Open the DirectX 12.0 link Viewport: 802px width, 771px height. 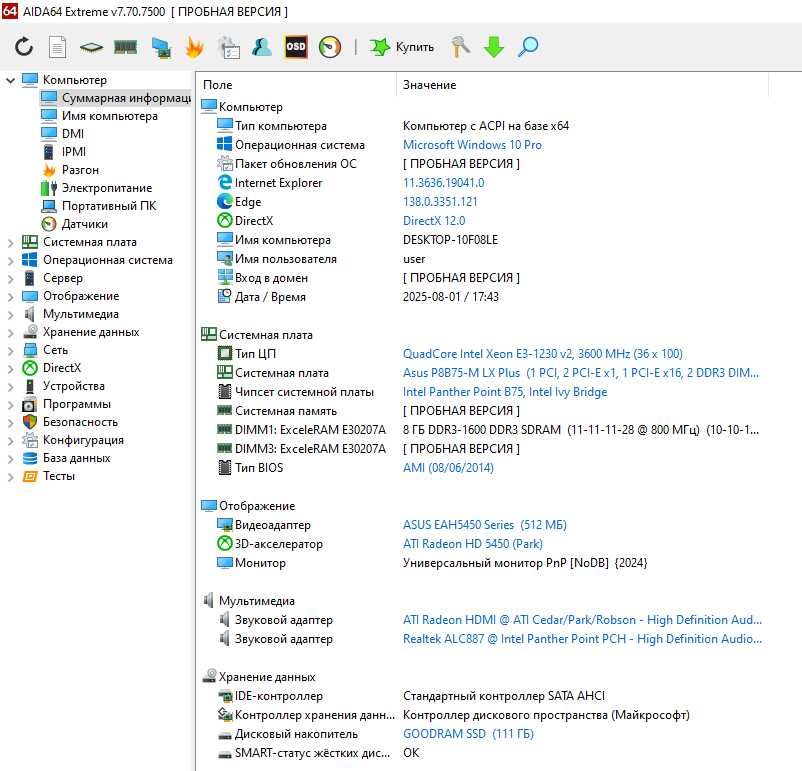tap(434, 221)
